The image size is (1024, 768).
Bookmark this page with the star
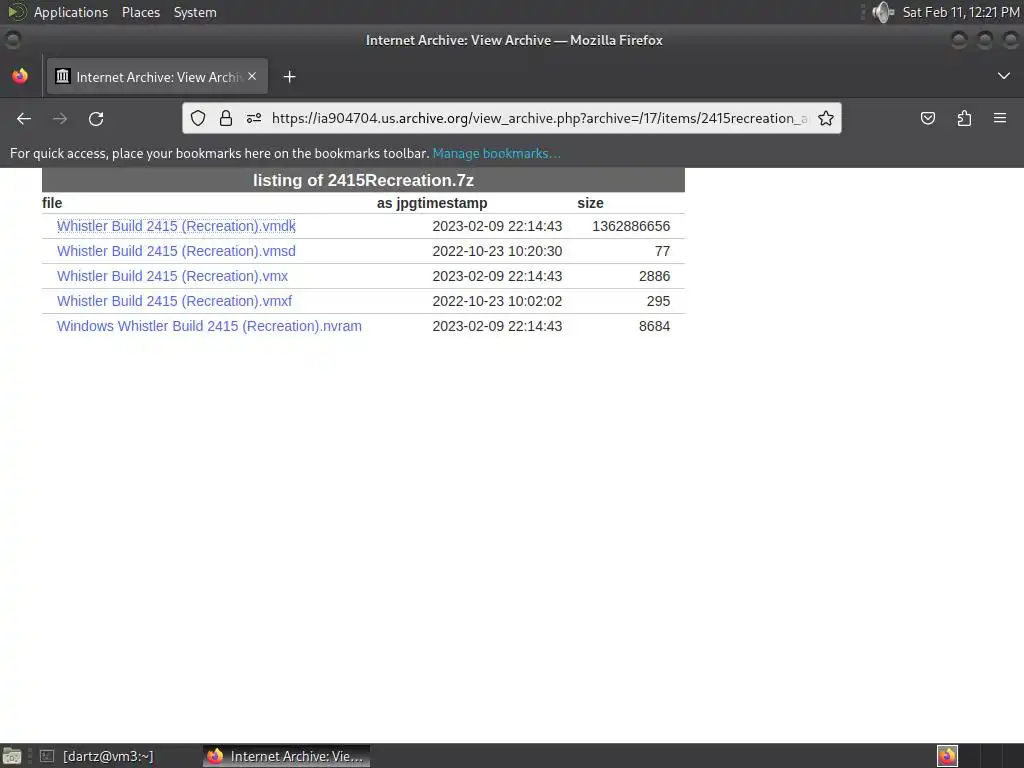(825, 118)
